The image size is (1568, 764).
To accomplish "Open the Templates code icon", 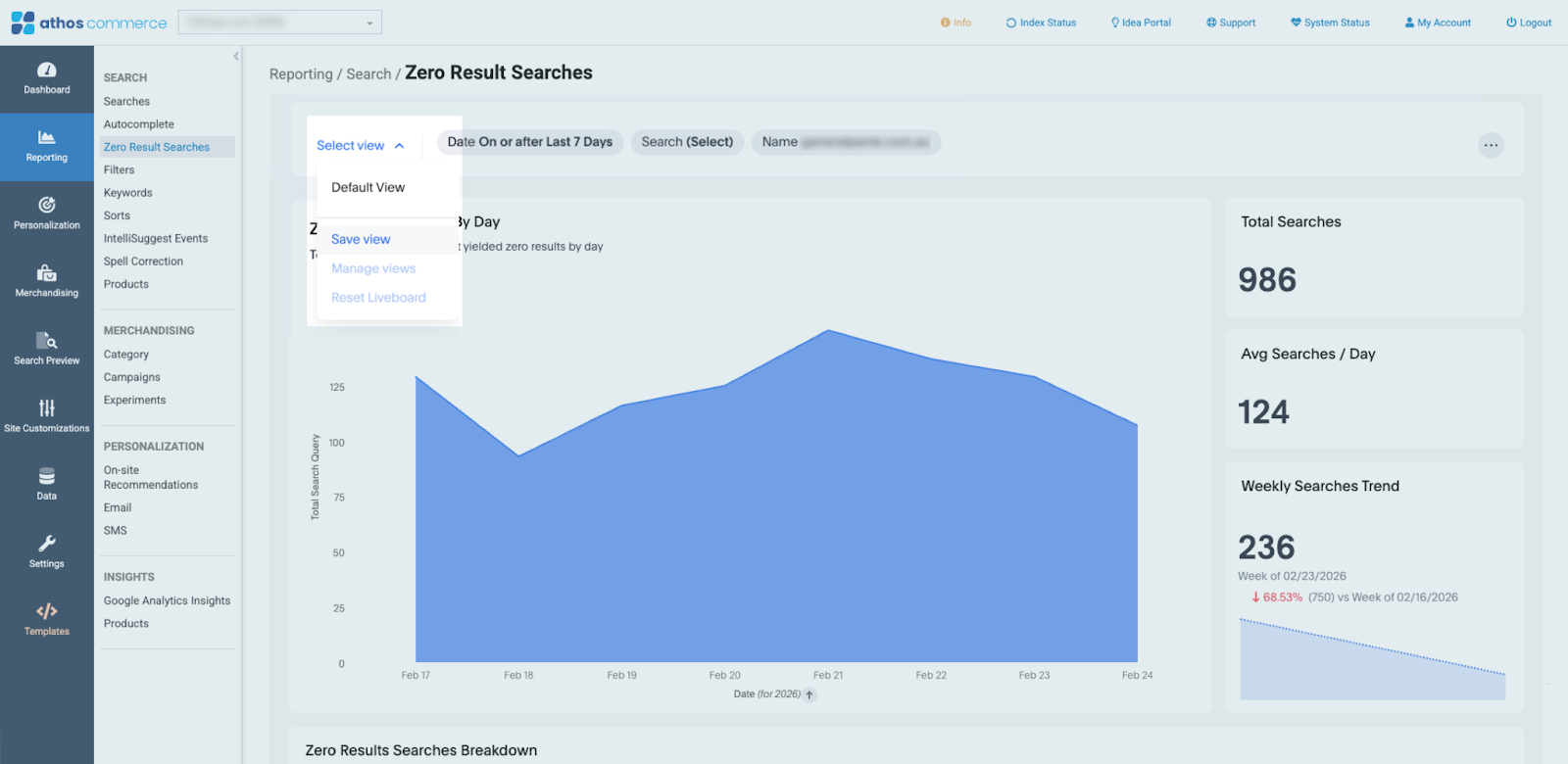I will click(47, 619).
